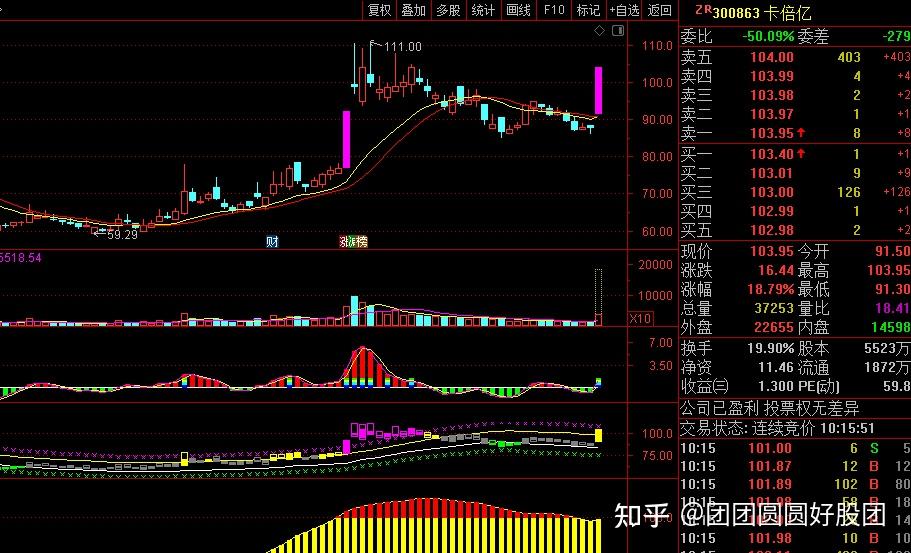Add the stock with +自选
The height and width of the screenshot is (553, 911).
pos(624,10)
